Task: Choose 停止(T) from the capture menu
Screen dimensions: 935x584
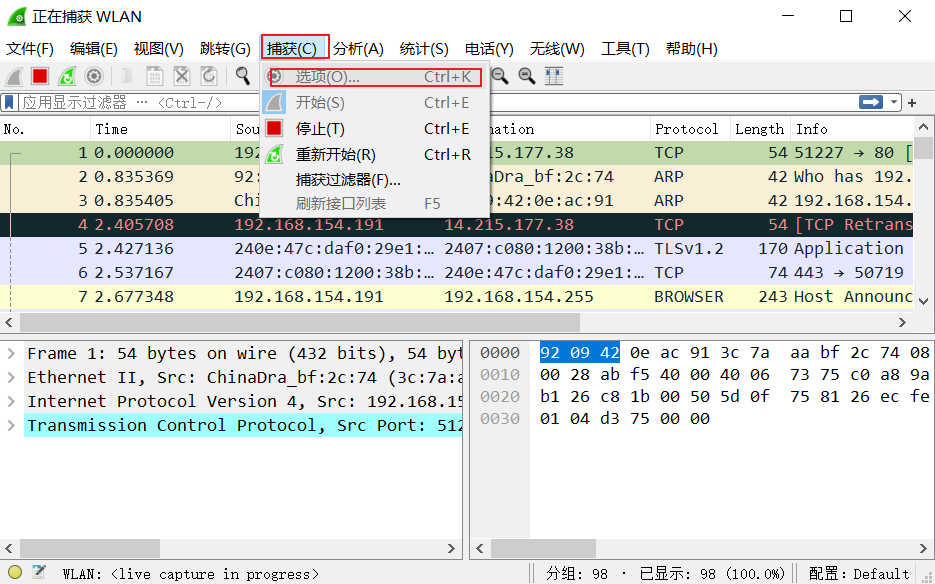Action: [x=374, y=129]
